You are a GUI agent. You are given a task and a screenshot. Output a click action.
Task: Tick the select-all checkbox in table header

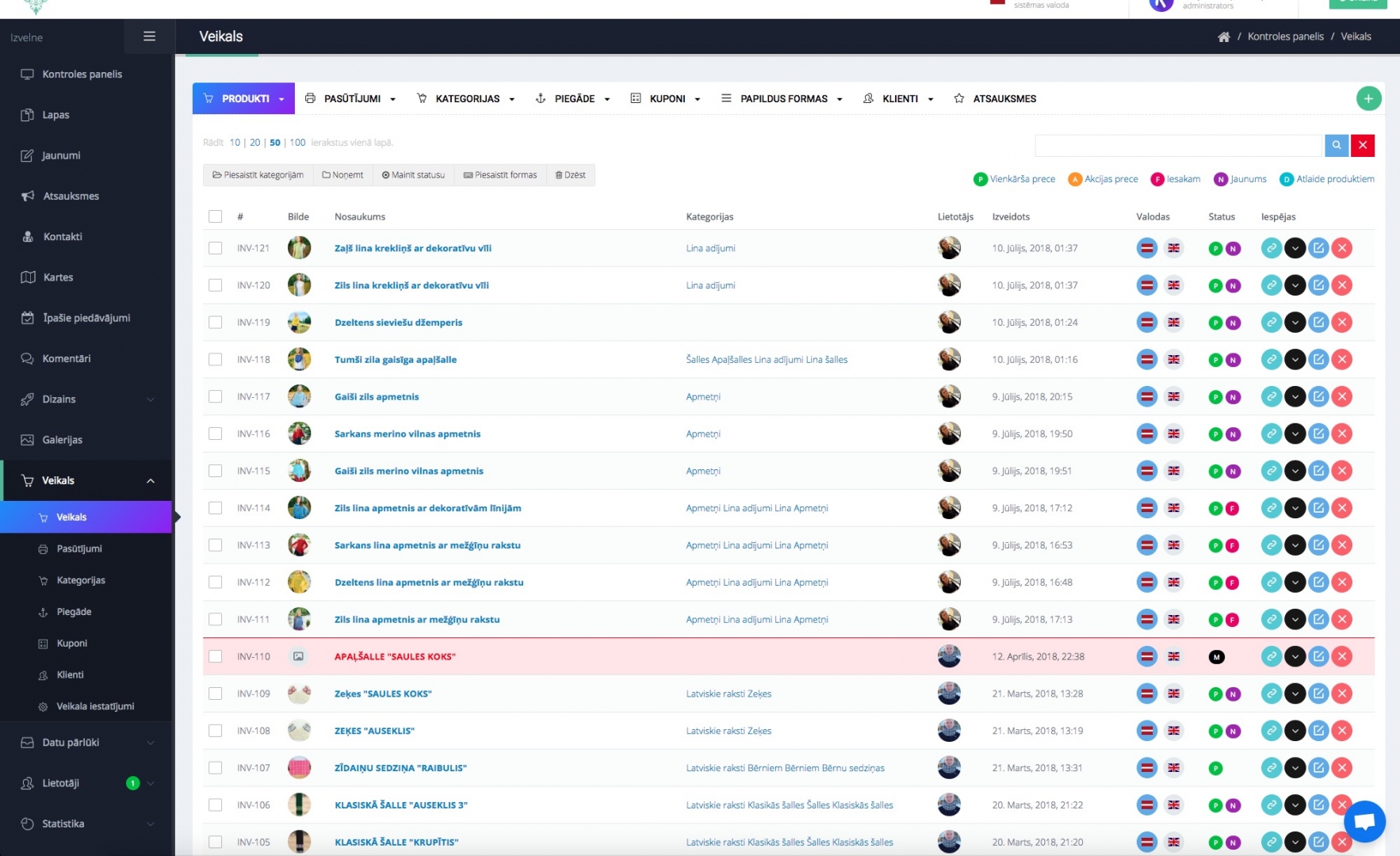coord(215,216)
